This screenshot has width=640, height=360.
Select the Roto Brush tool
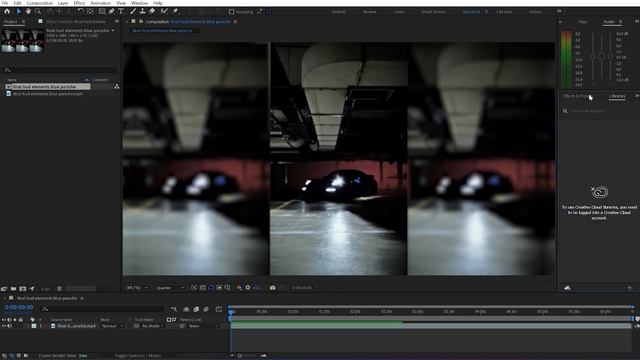164,11
